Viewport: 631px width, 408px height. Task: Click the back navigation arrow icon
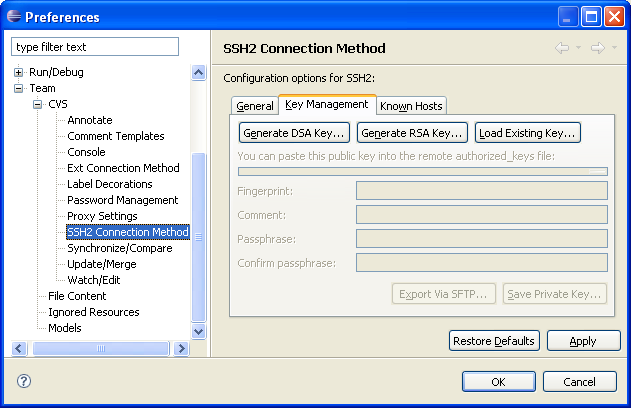pyautogui.click(x=562, y=48)
